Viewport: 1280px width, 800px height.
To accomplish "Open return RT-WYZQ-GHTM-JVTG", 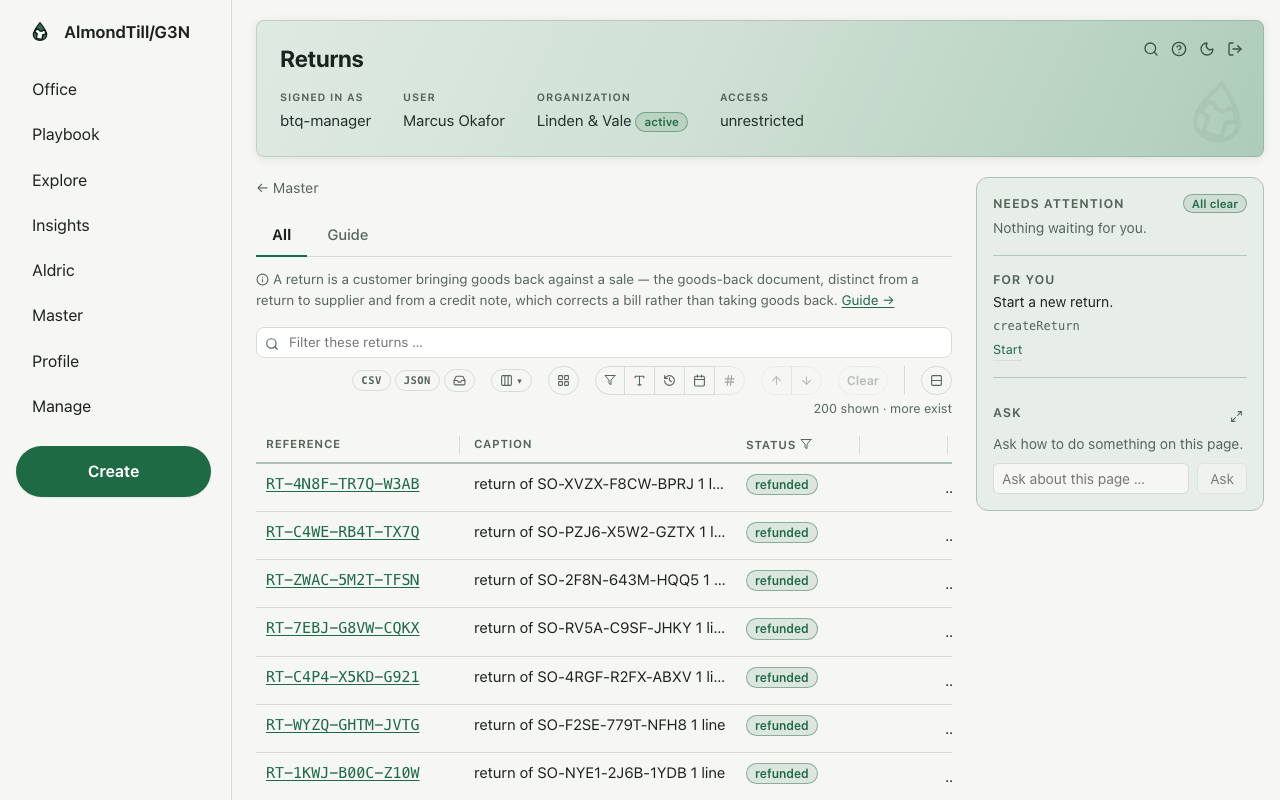I will (x=342, y=725).
